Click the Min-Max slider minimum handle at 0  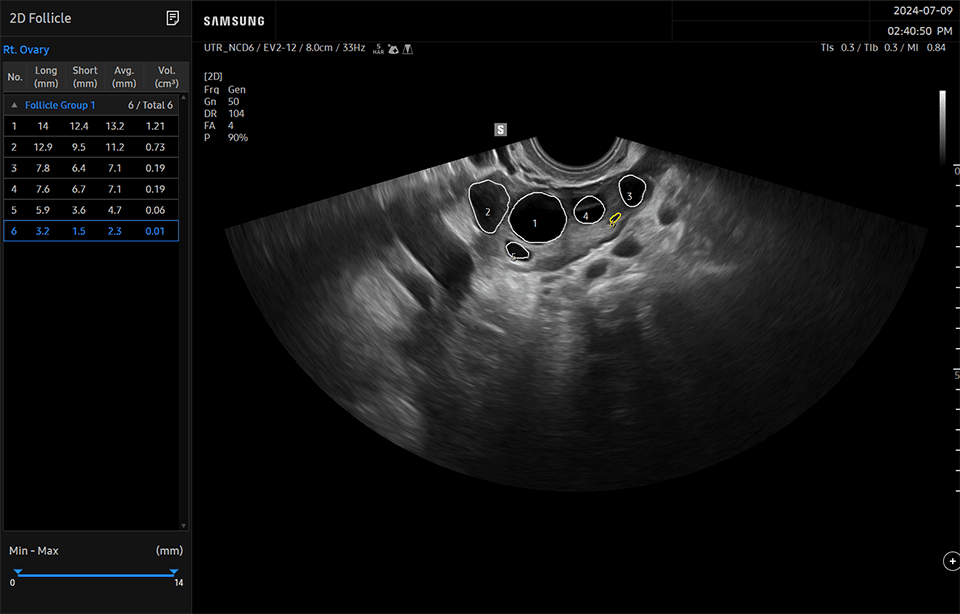(17, 573)
